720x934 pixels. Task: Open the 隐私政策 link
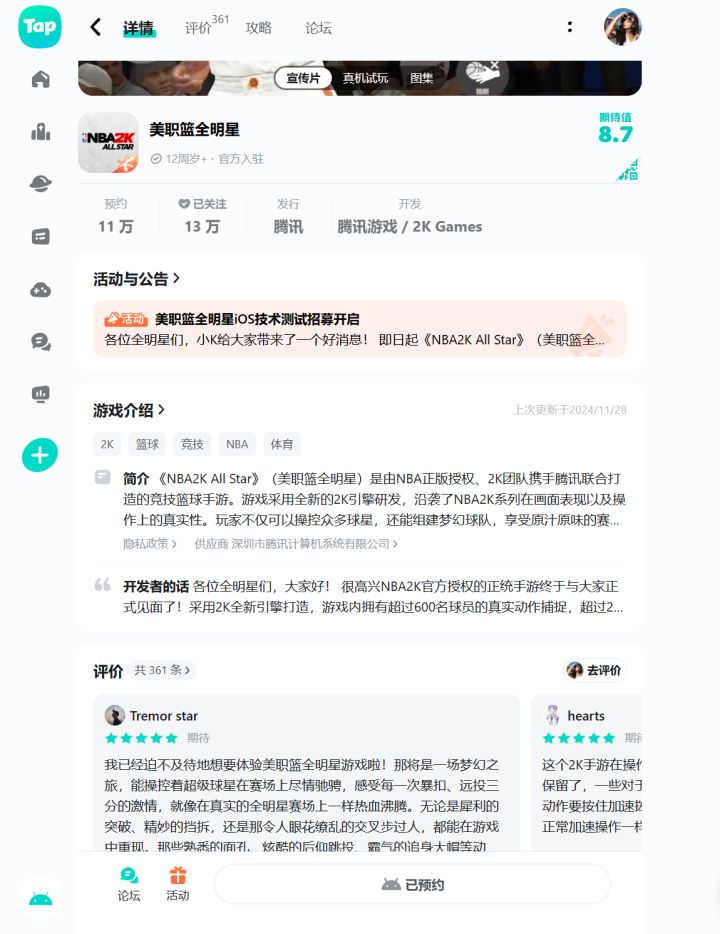click(150, 544)
